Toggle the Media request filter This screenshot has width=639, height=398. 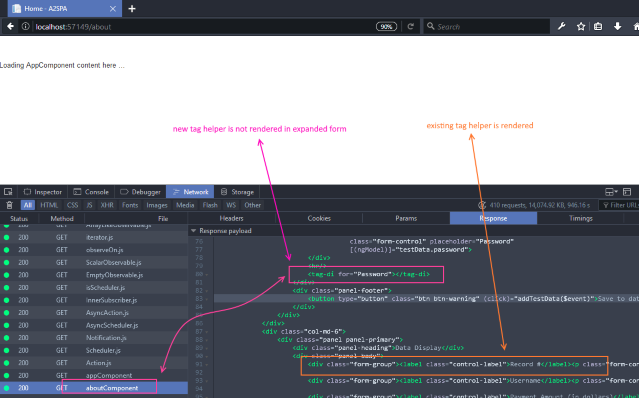[185, 205]
